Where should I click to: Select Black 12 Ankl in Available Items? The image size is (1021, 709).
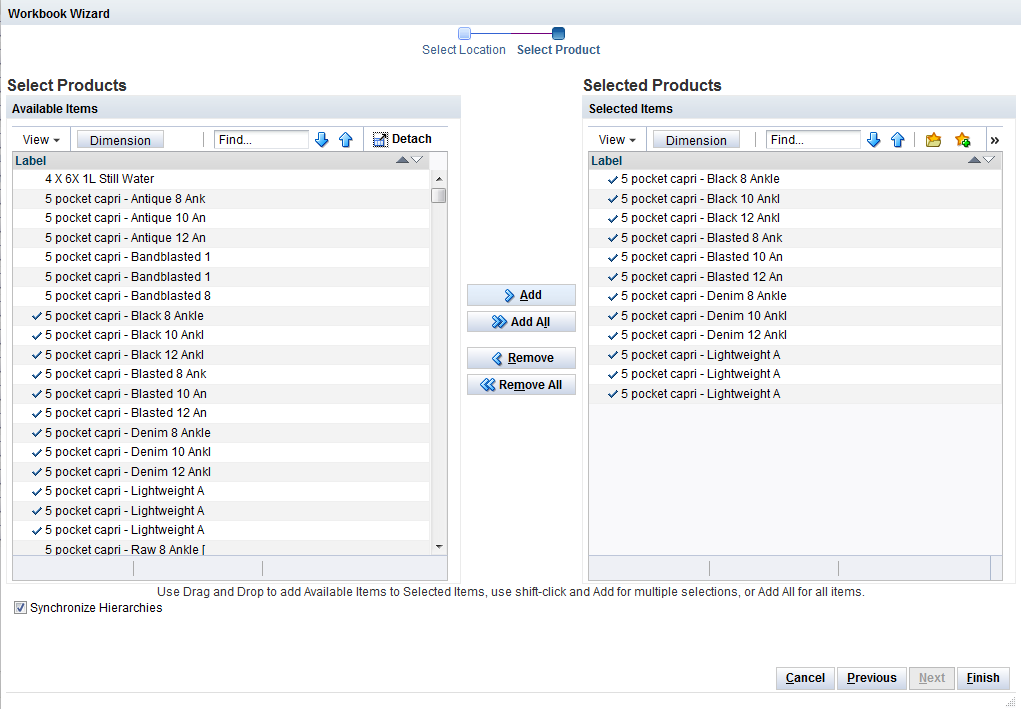(221, 355)
